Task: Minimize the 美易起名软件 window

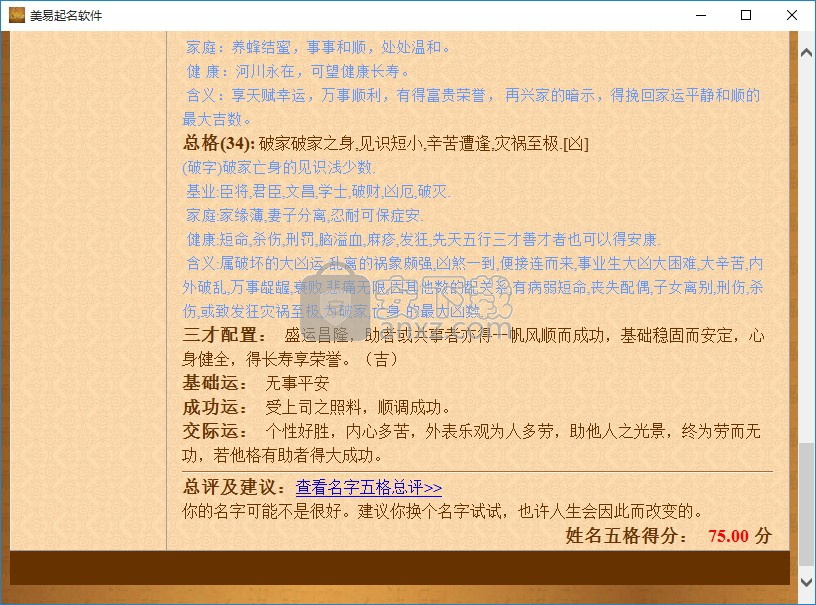Action: 701,15
